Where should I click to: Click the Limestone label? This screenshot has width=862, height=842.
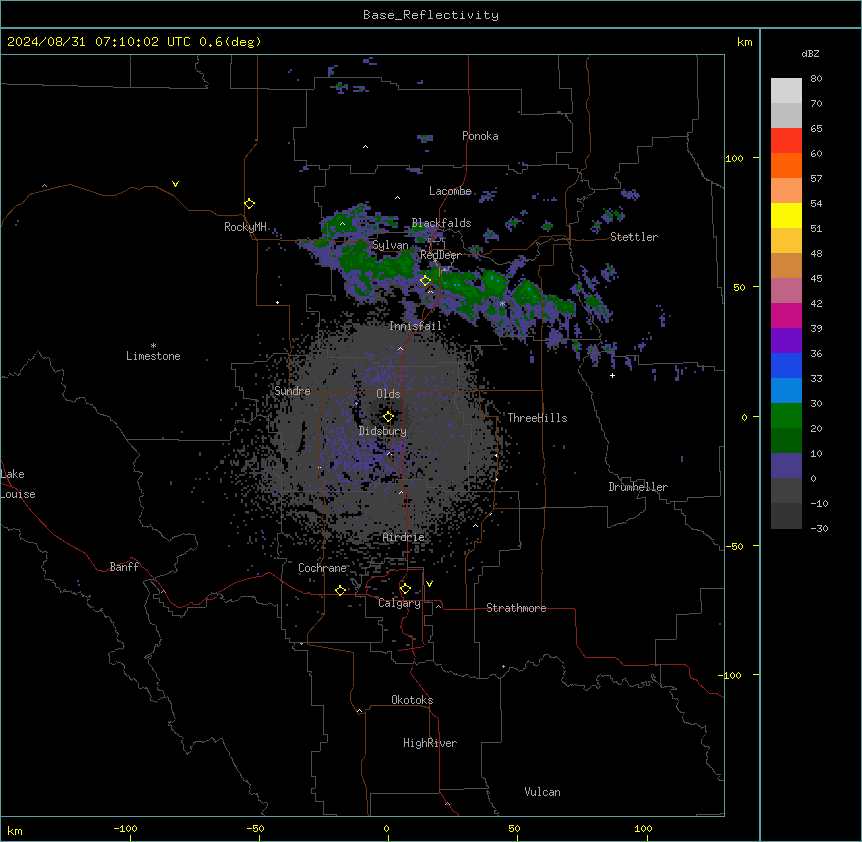tap(153, 356)
